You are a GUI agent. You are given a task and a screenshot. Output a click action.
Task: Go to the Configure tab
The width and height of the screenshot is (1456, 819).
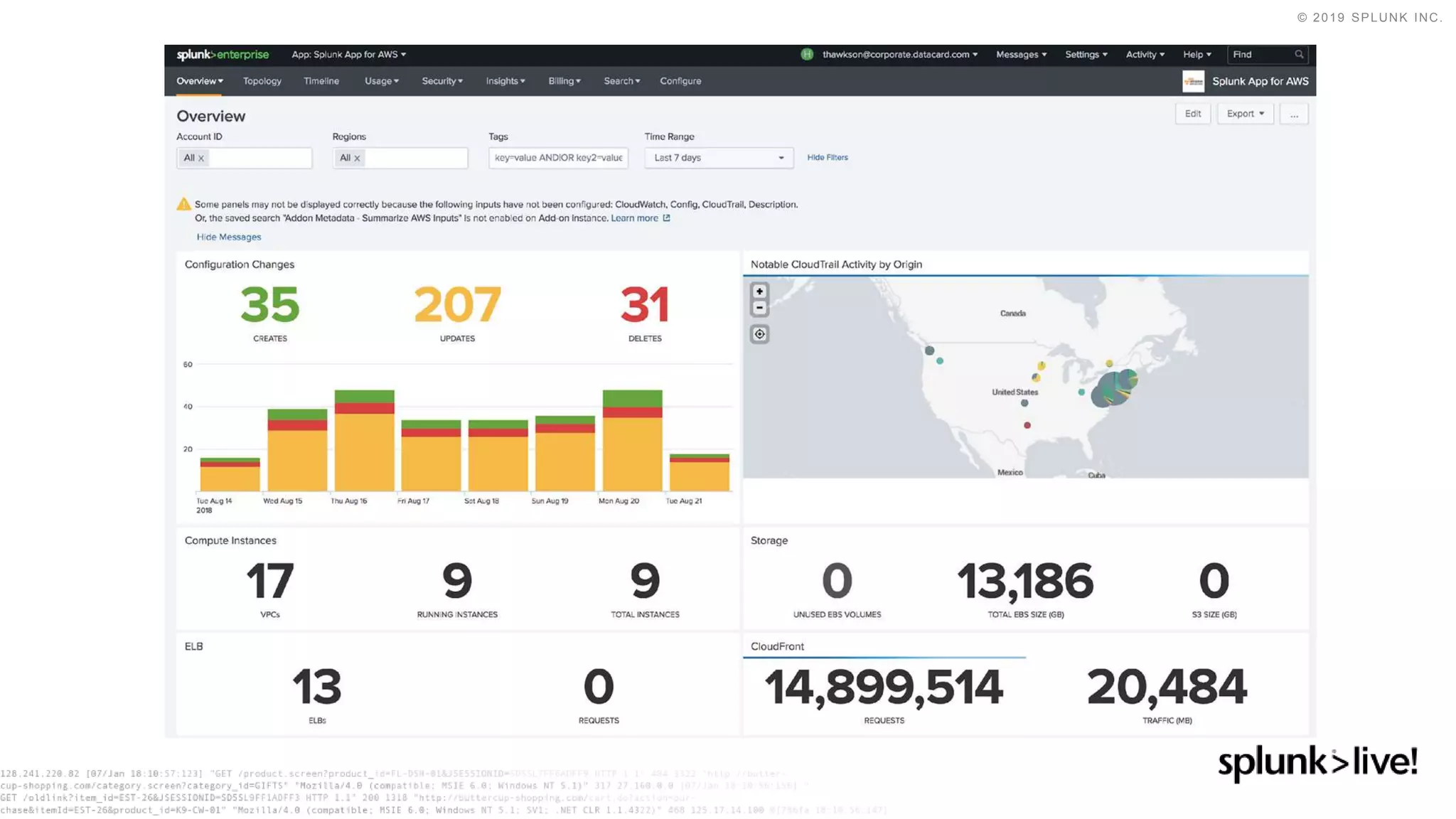click(680, 81)
